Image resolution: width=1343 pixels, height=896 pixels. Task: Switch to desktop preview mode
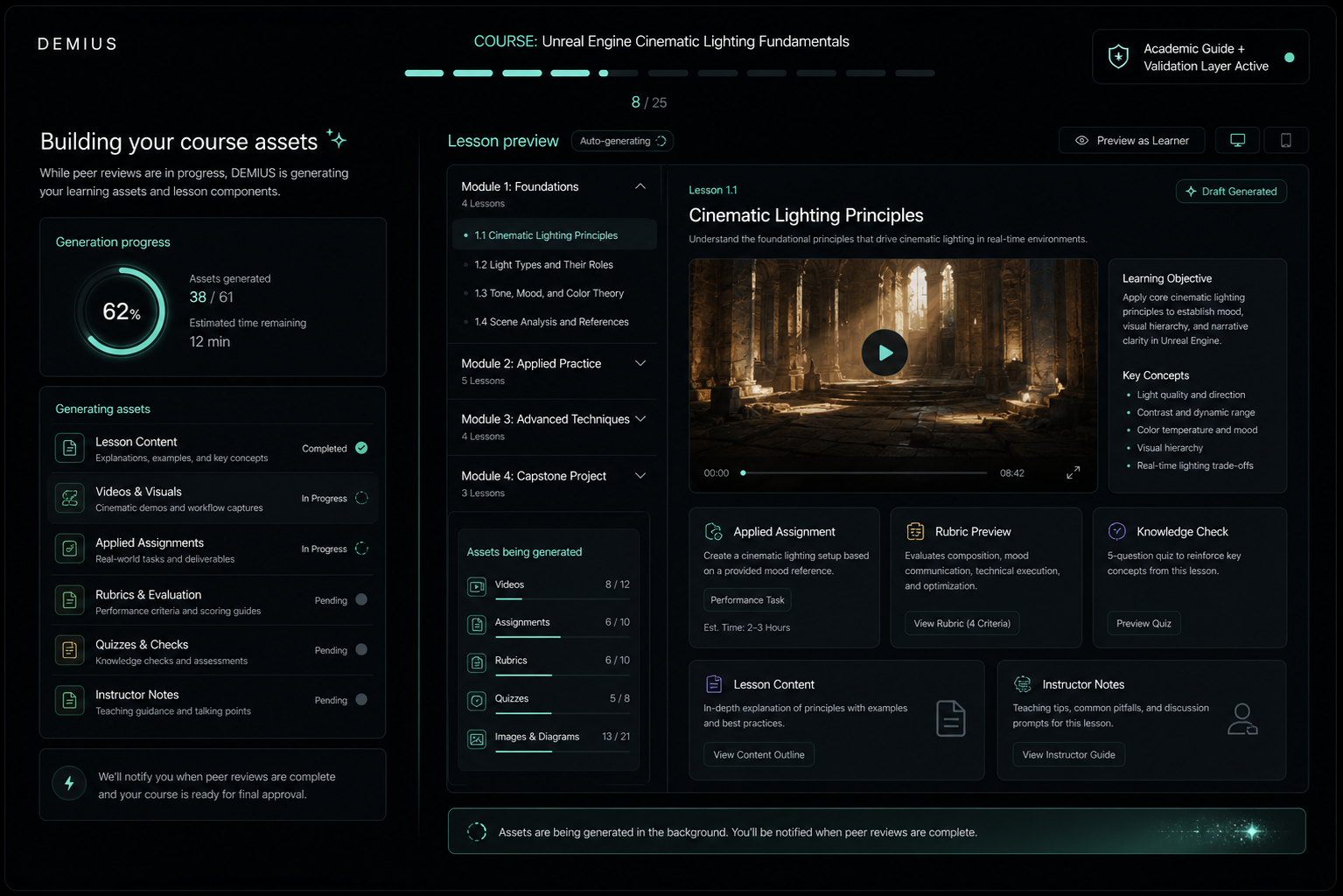(1237, 140)
